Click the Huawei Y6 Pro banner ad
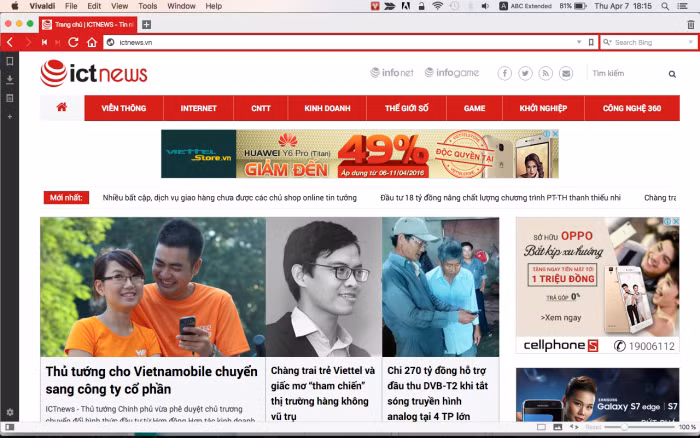700x438 pixels. (359, 154)
